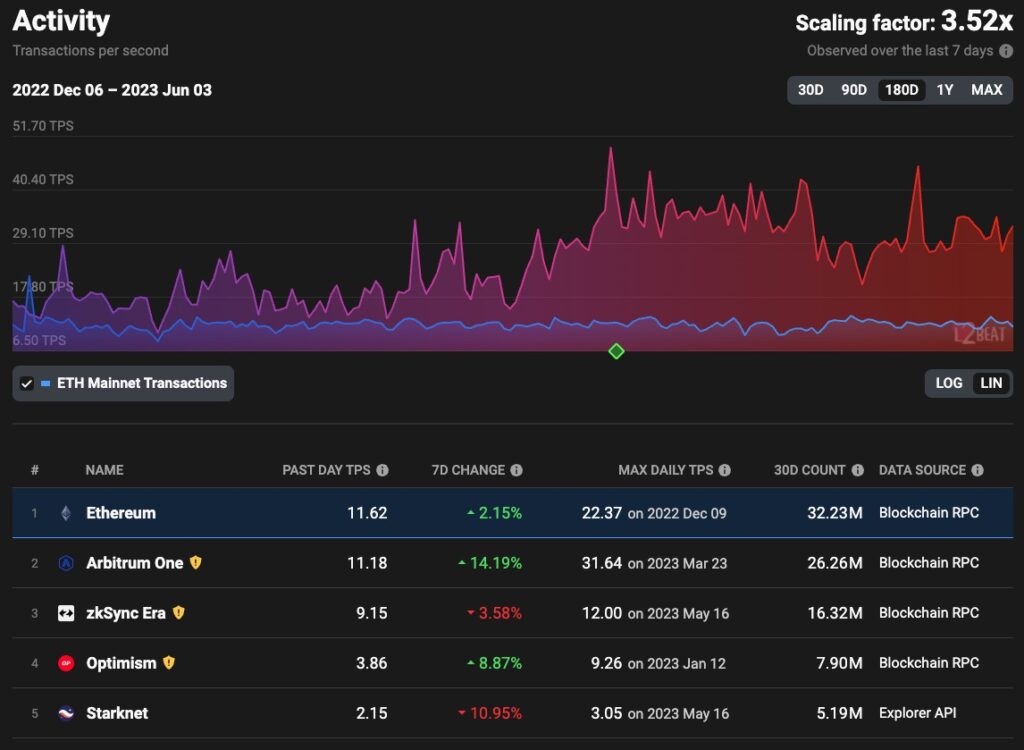This screenshot has width=1024, height=750.
Task: Click the green diamond marker on chart
Action: click(x=616, y=351)
